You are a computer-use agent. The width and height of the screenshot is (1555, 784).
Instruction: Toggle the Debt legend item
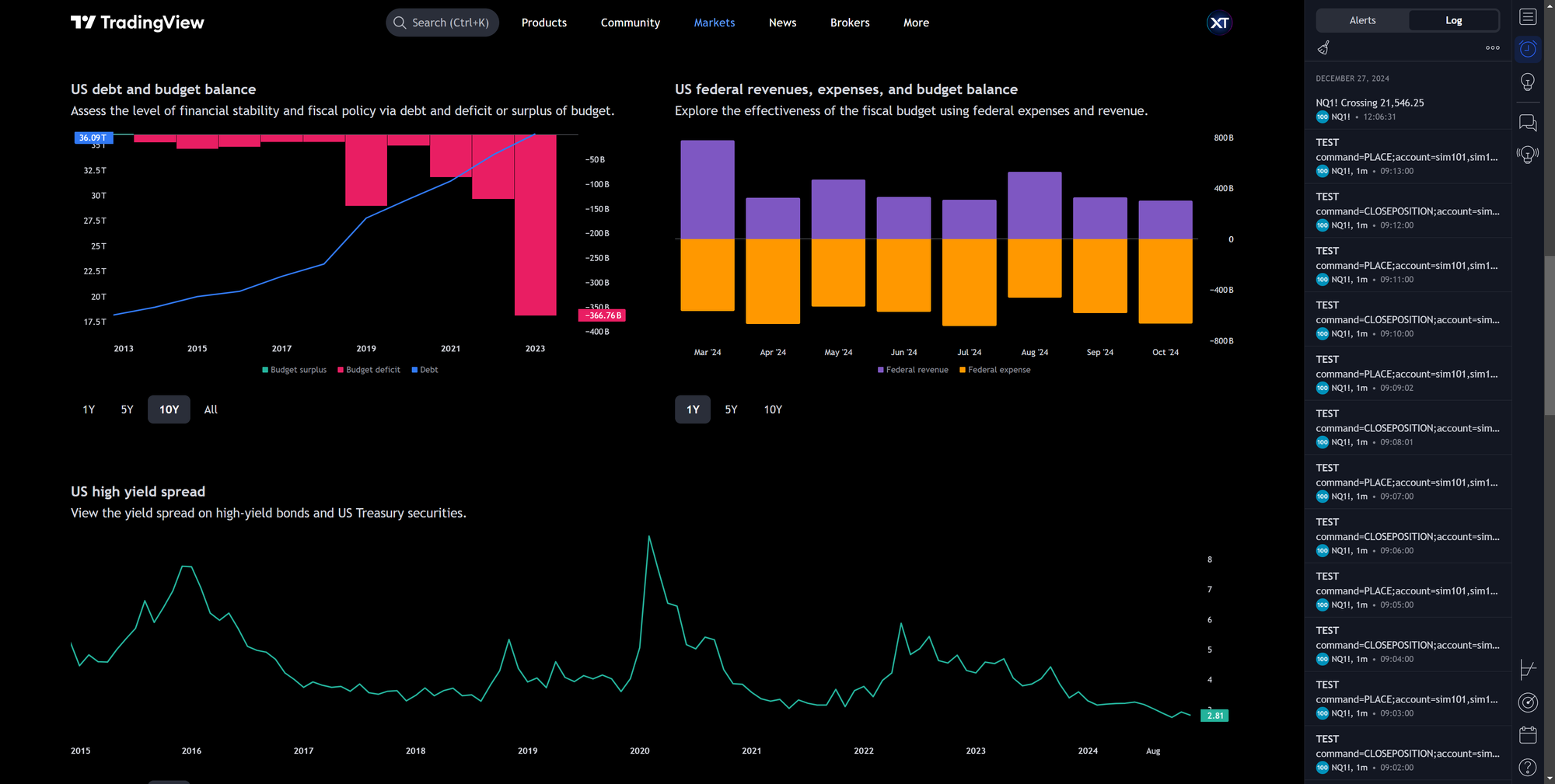tap(425, 370)
